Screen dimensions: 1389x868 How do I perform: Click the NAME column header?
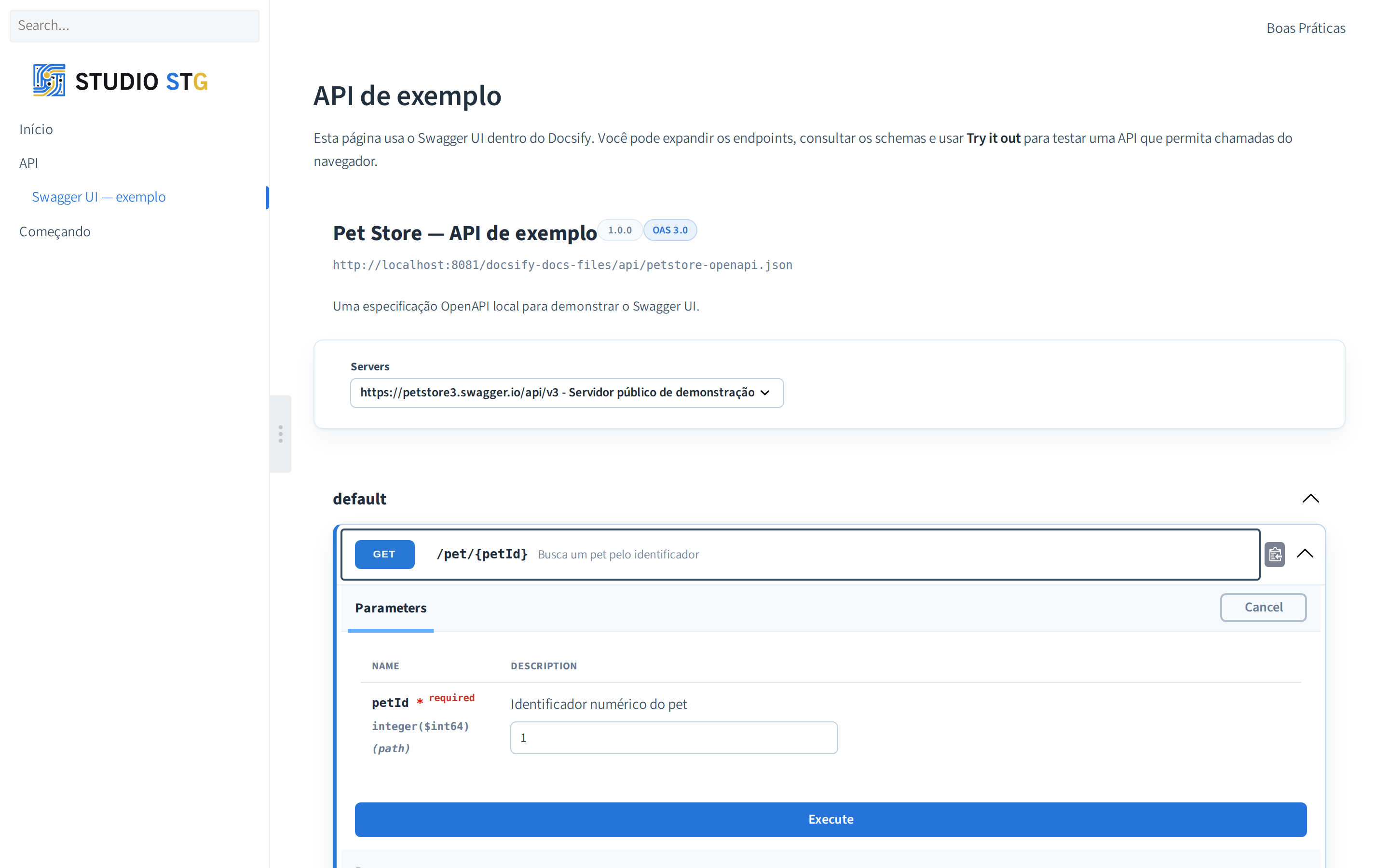(386, 666)
